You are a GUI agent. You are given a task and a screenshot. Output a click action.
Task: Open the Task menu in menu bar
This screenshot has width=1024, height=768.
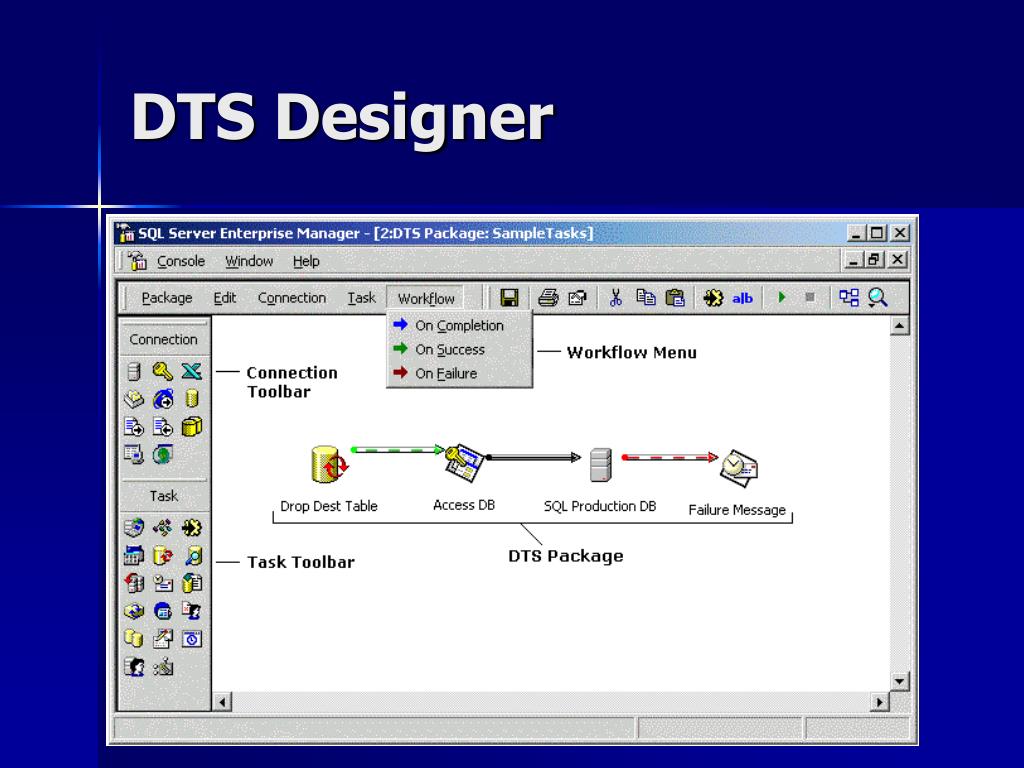360,298
